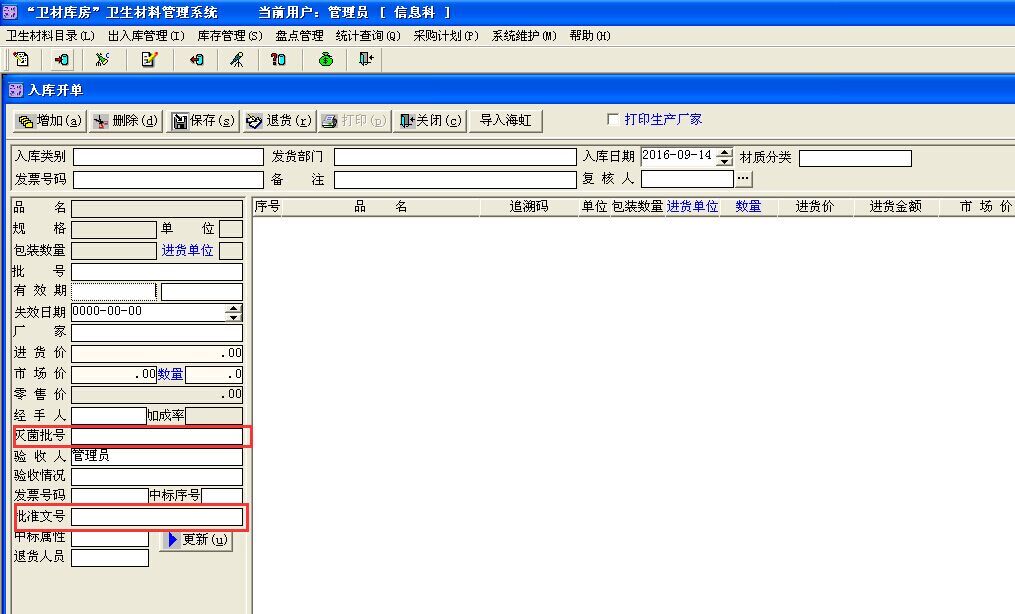The height and width of the screenshot is (614, 1015).
Task: Toggle the 打印生产厂家 checkbox
Action: click(612, 119)
